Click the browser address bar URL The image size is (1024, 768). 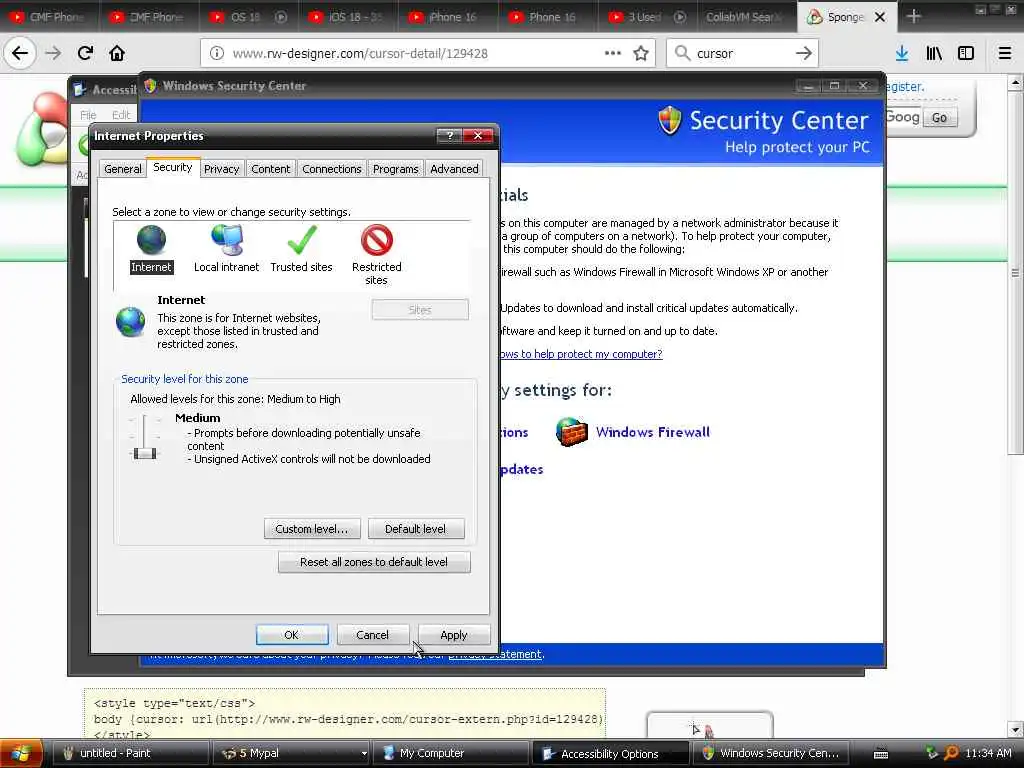[360, 54]
